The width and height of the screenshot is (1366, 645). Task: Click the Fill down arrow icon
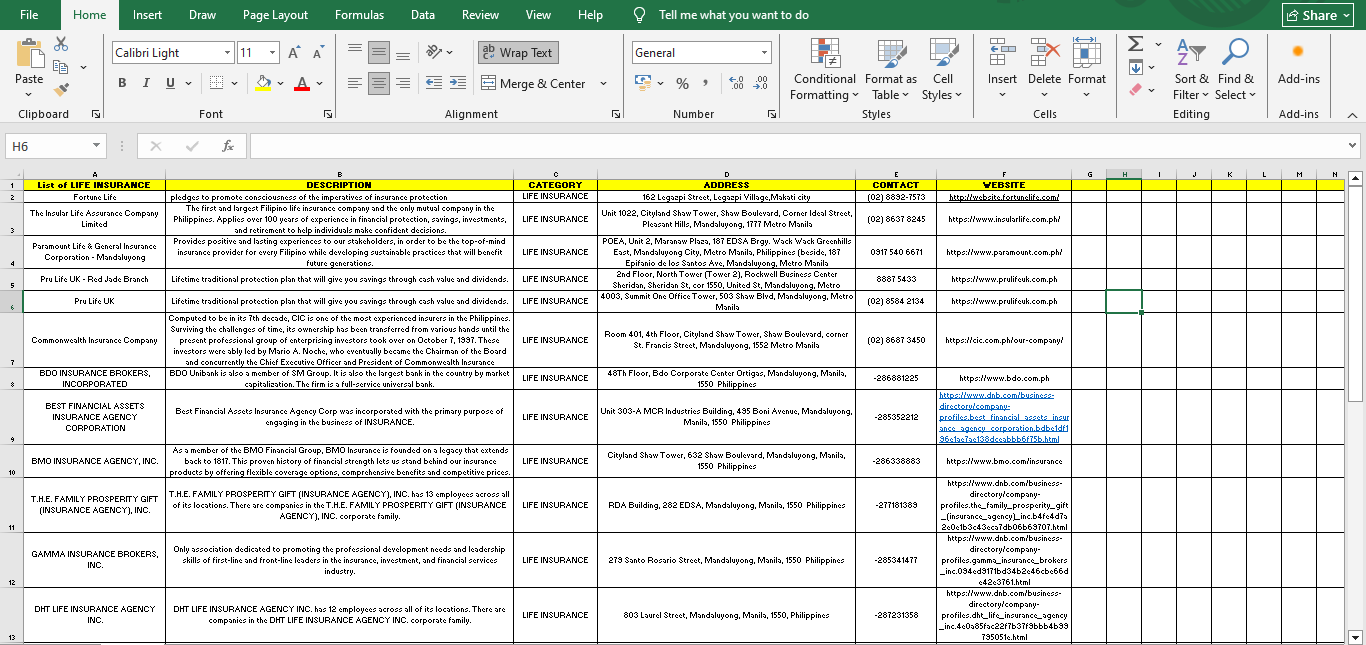(x=1135, y=67)
